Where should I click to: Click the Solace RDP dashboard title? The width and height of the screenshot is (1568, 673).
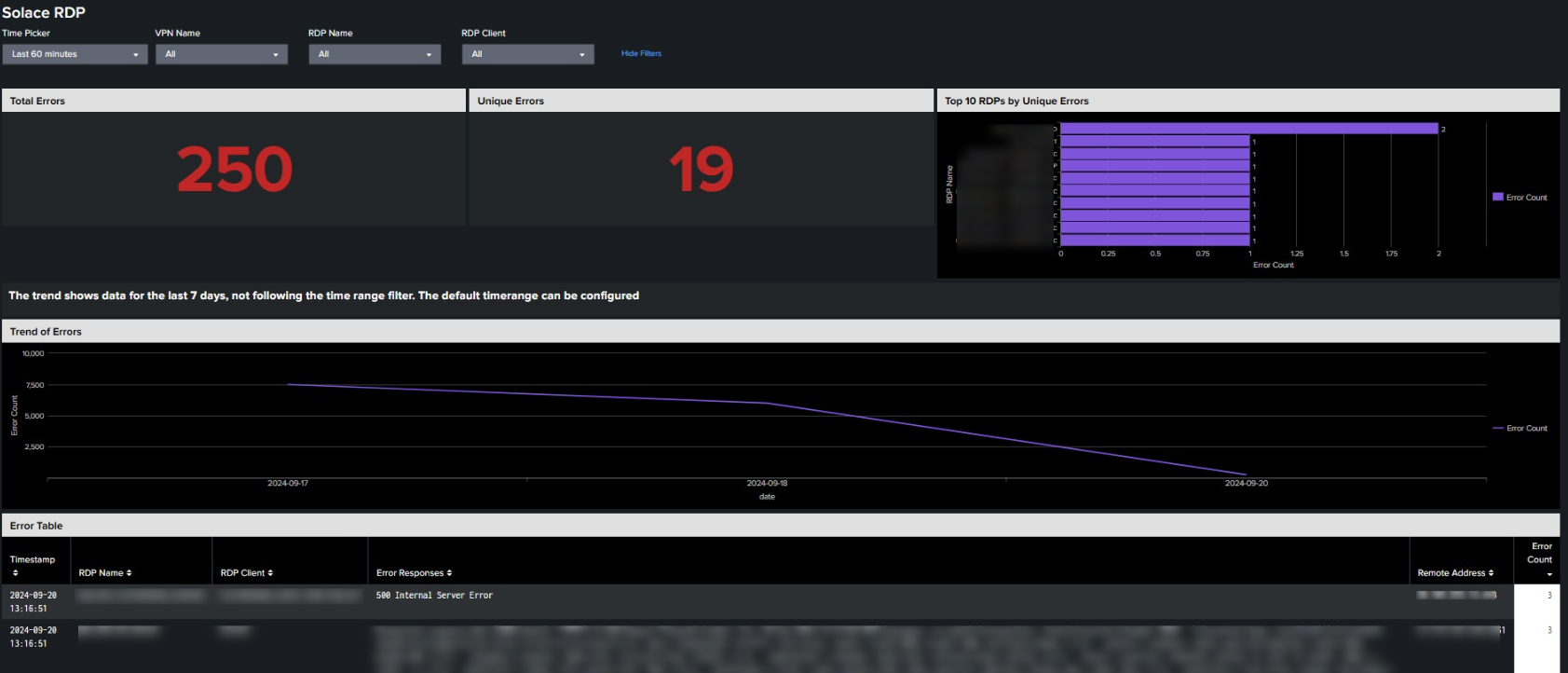pos(44,12)
